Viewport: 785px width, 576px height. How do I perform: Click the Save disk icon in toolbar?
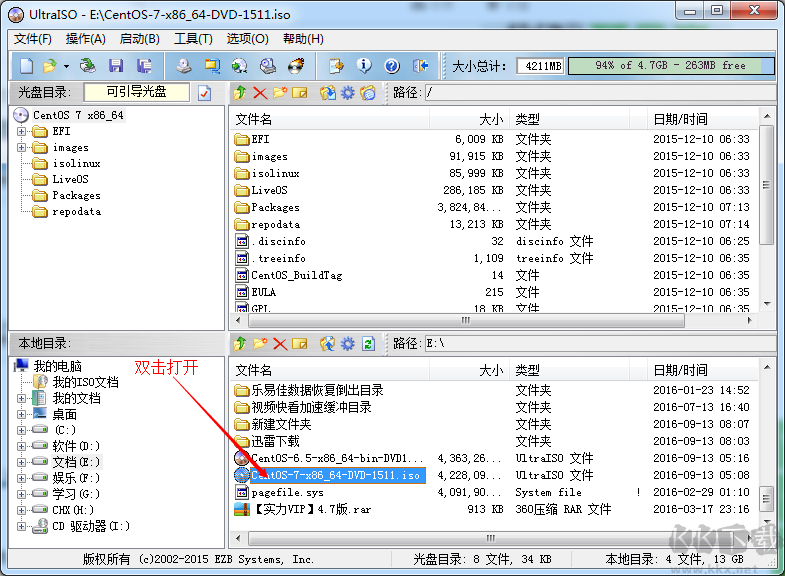pyautogui.click(x=116, y=66)
